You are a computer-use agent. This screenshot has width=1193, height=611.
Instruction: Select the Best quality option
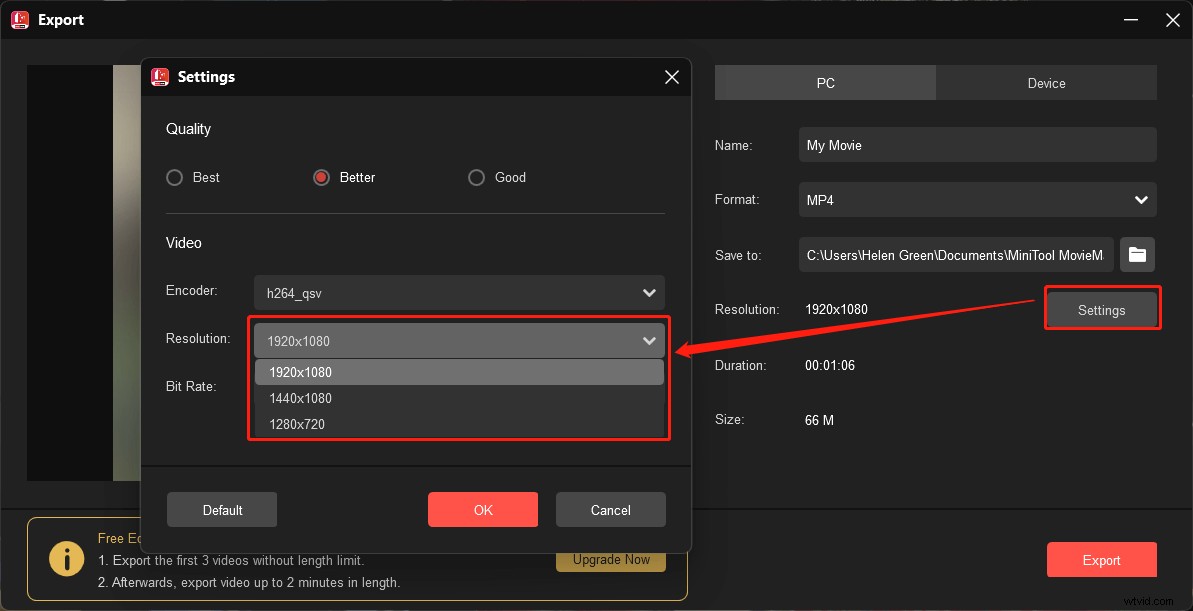tap(173, 177)
